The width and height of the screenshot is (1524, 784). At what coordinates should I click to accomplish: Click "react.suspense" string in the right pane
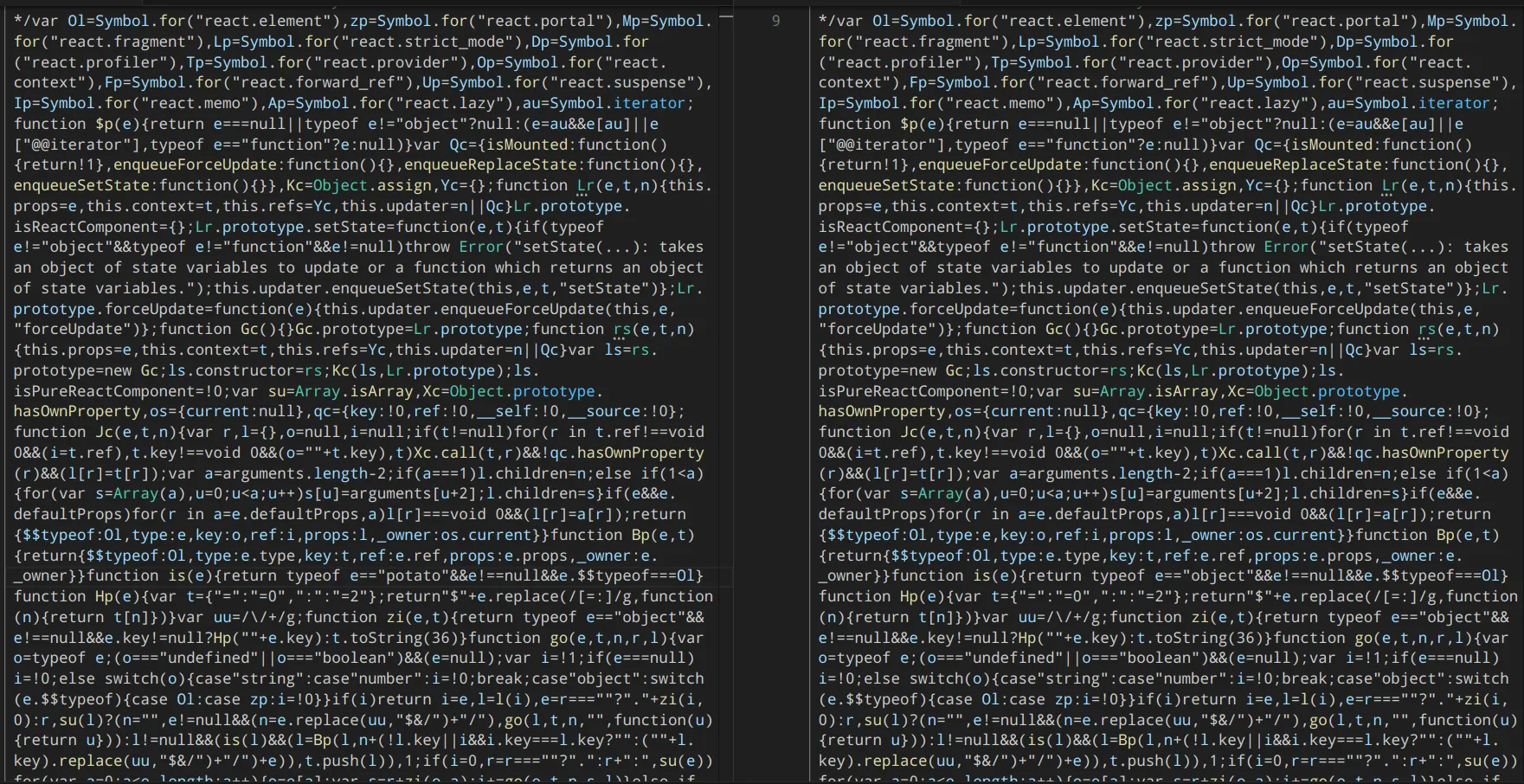[1428, 82]
